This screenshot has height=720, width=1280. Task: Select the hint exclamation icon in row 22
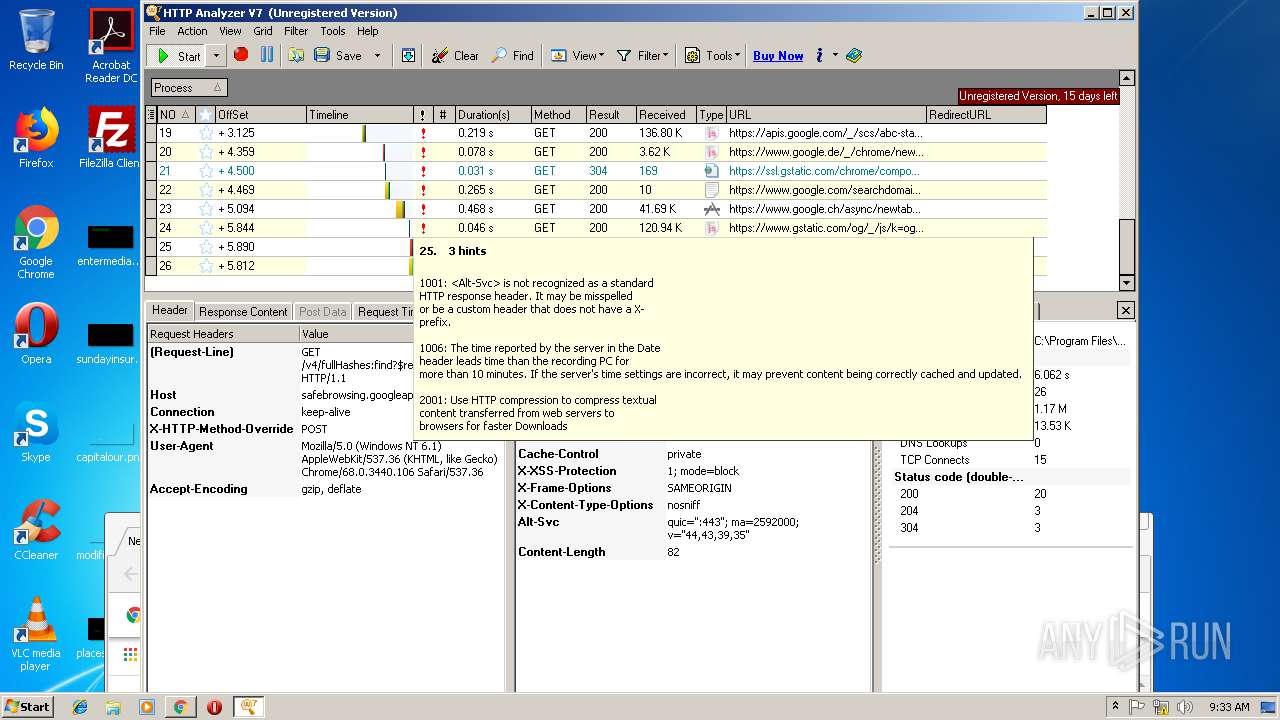(424, 190)
